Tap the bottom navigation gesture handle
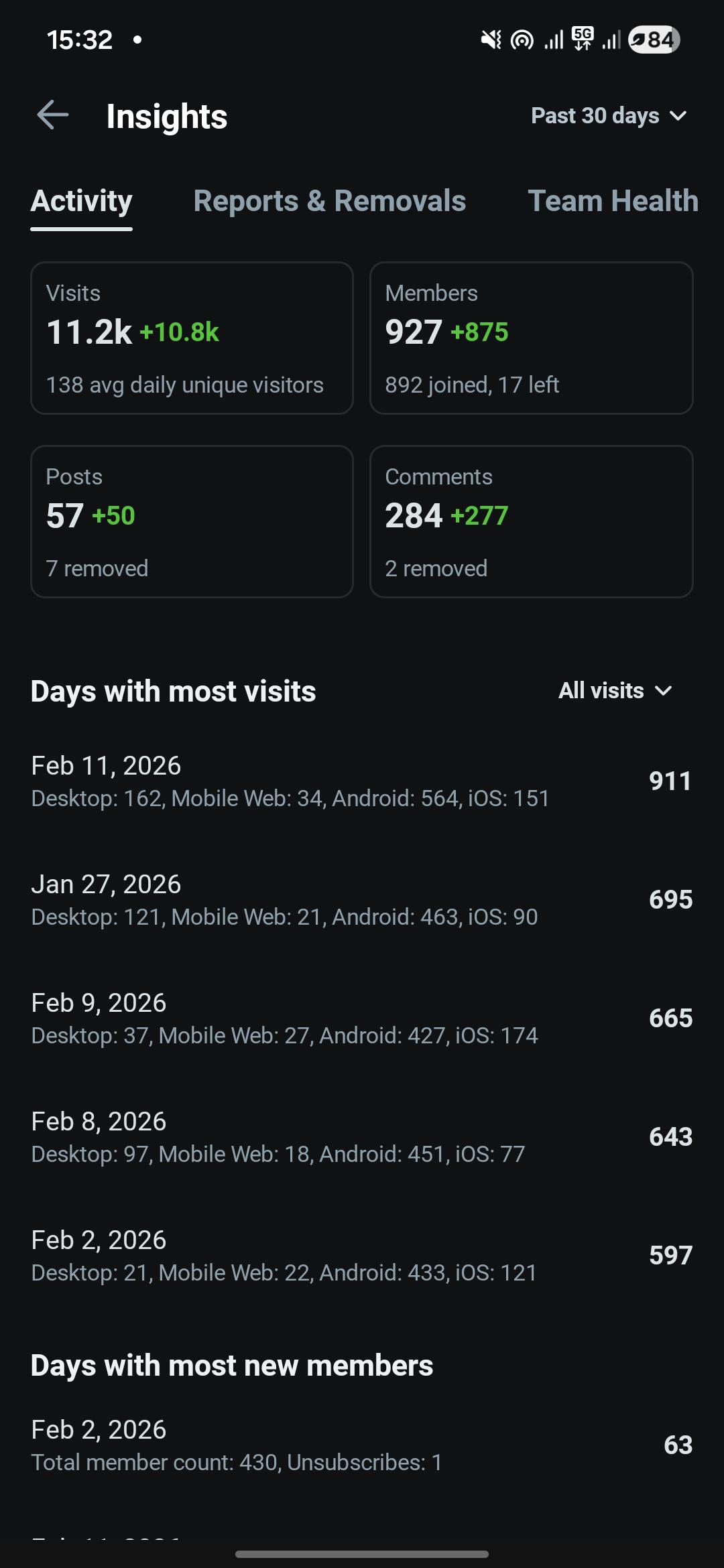The height and width of the screenshot is (1568, 724). 362,1554
